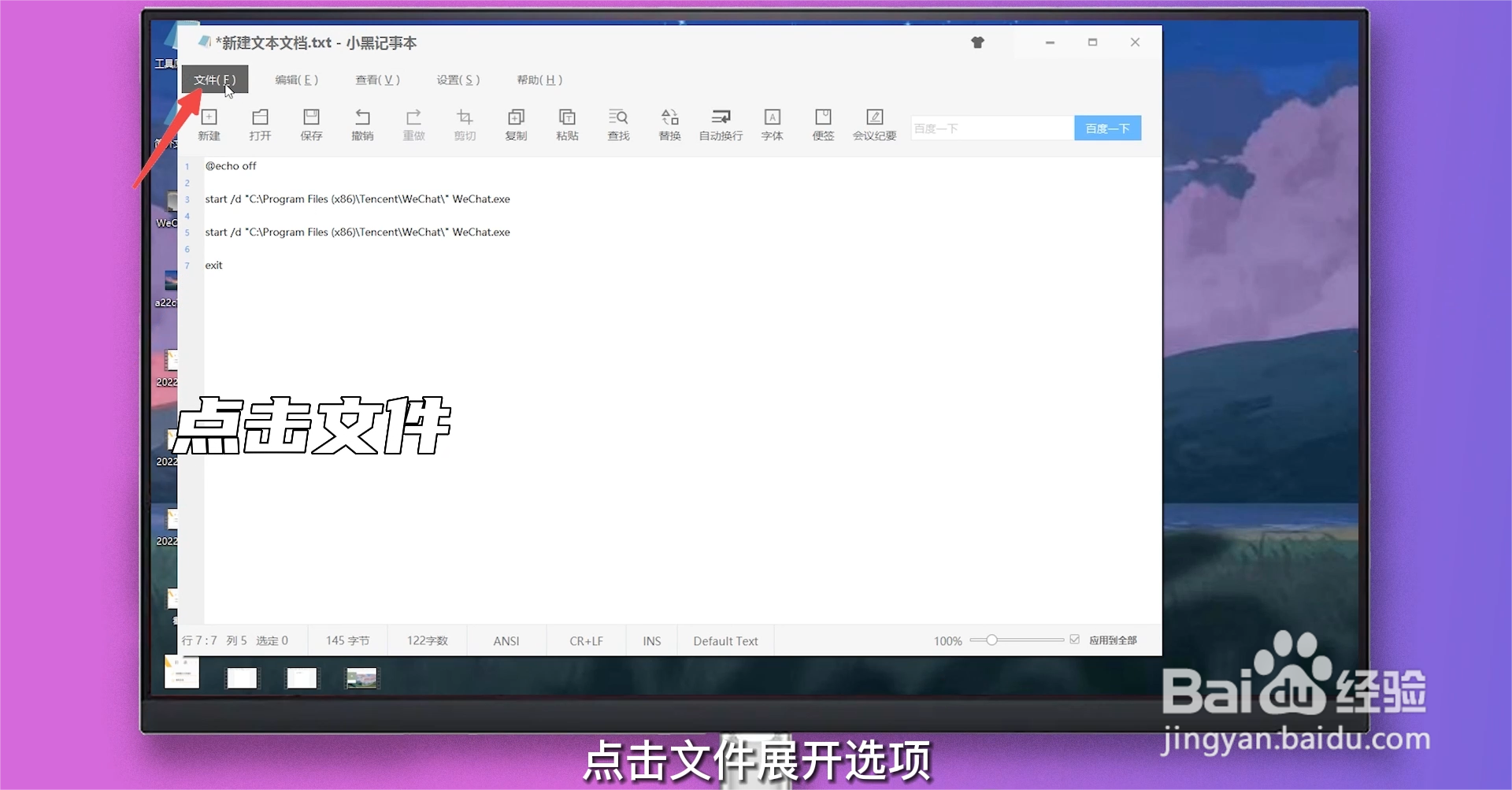Type in the Baidu search input field

click(991, 127)
